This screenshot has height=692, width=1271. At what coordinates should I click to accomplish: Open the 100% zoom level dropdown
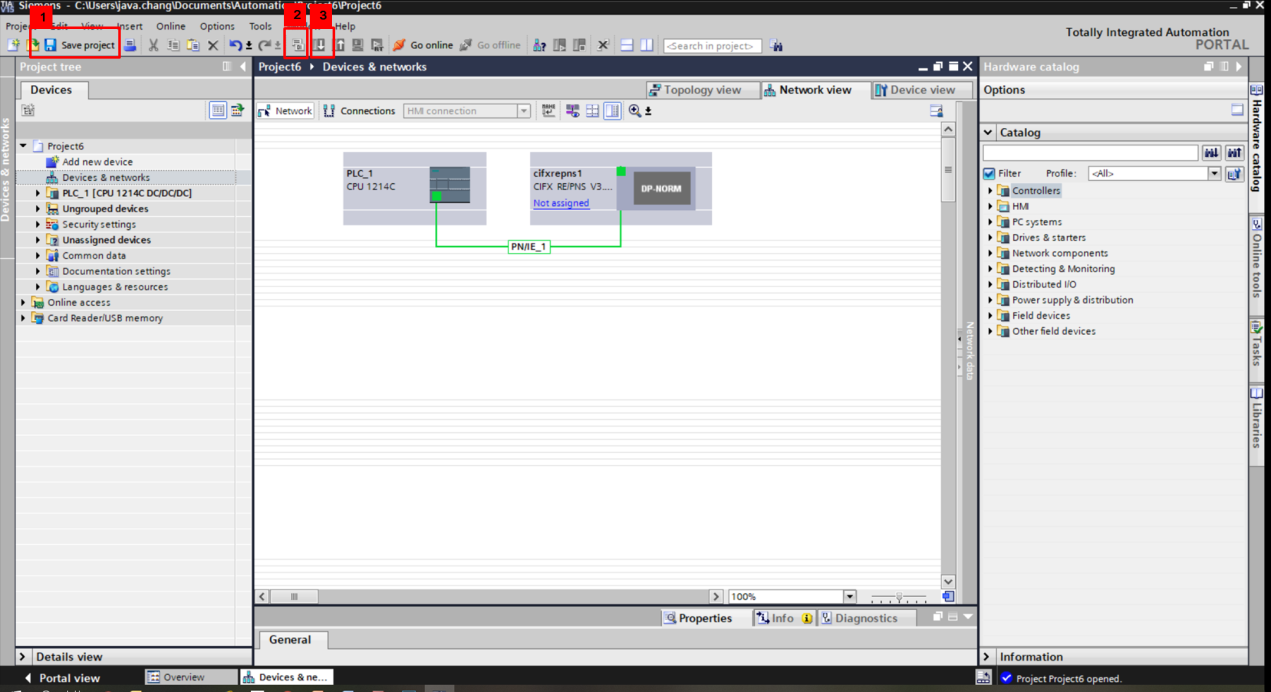click(x=850, y=596)
